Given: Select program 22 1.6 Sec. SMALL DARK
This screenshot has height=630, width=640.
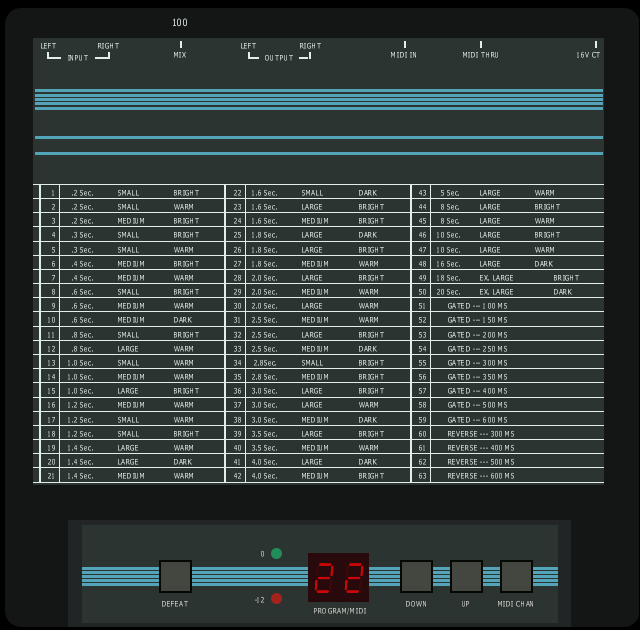Looking at the screenshot, I should pos(318,193).
